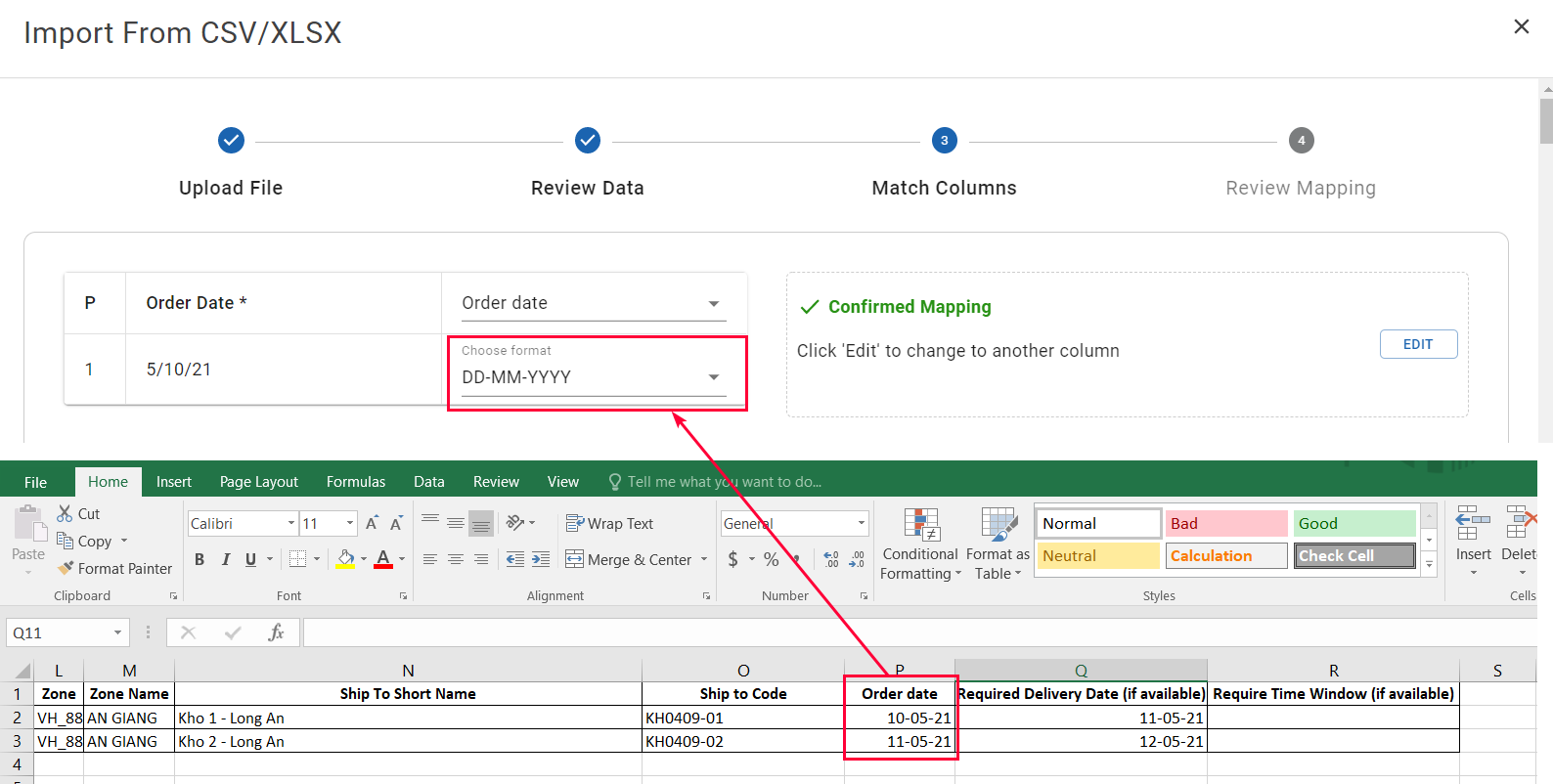This screenshot has height=784, width=1553.
Task: Click Decrease Font Size icon
Action: [396, 524]
